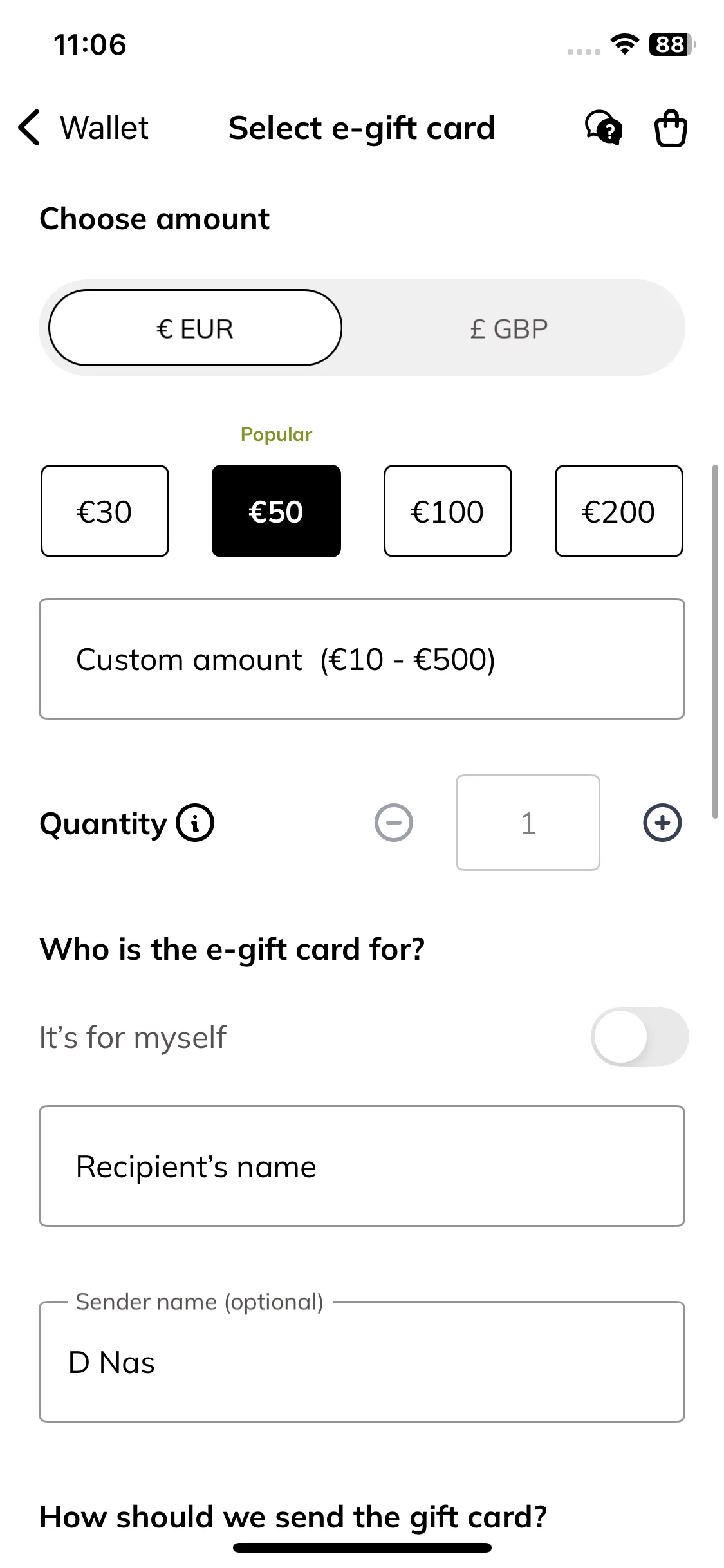Focus the Custom amount field
Viewport: 724px width, 1568px height.
362,659
